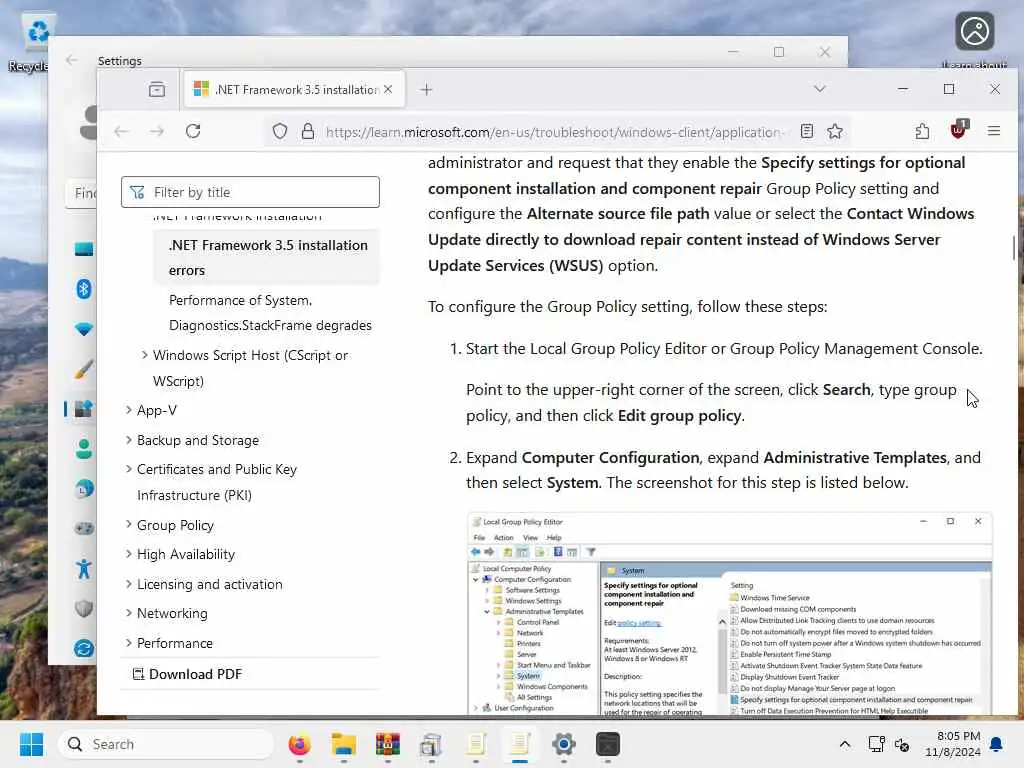Bookmark this page with star icon

pyautogui.click(x=835, y=131)
